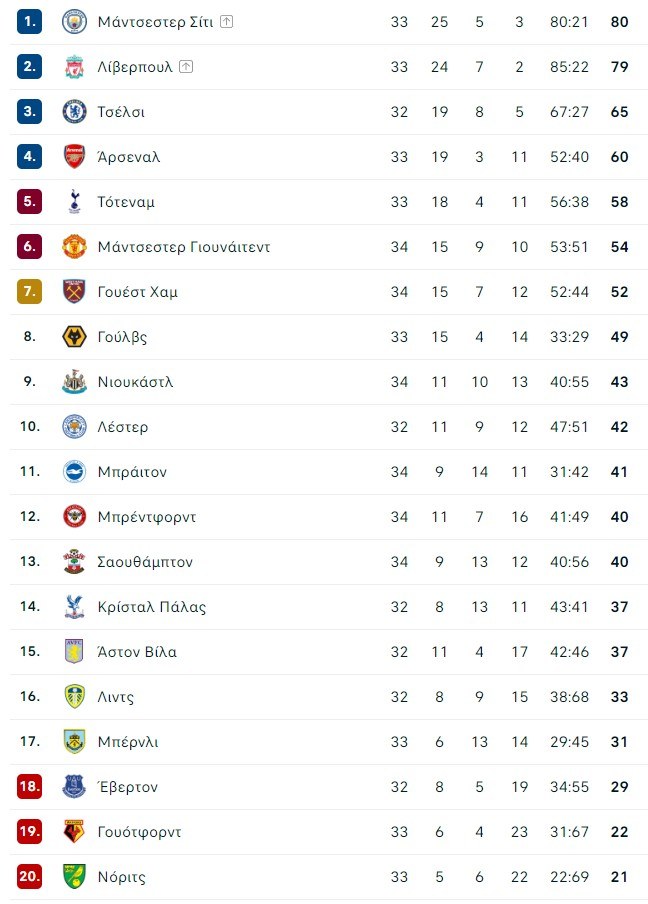648x904 pixels.
Task: Select the Νιουκάστλ team name
Action: coord(136,382)
